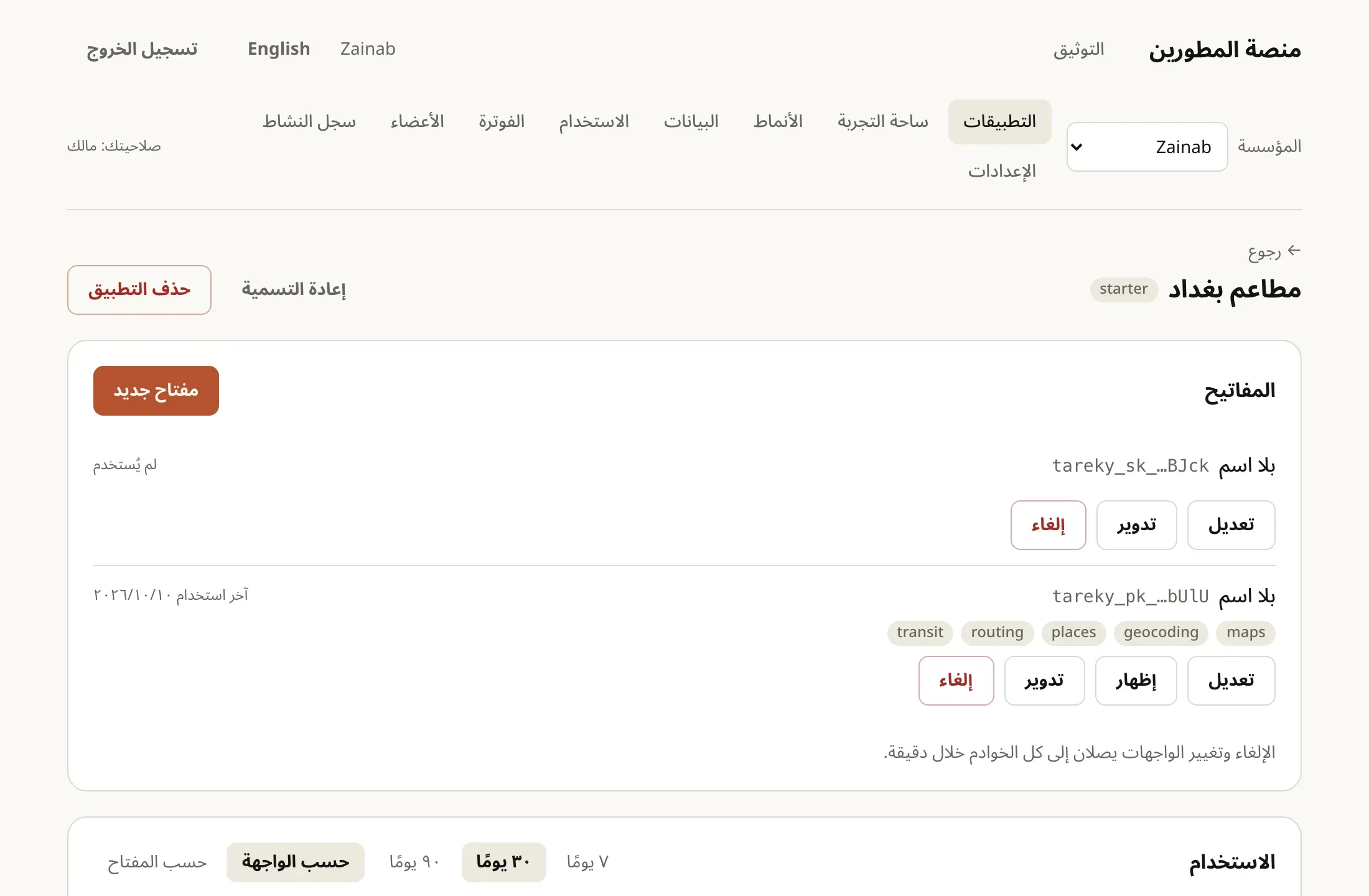Click the maps scope tag
This screenshot has width=1369, height=896.
[1246, 633]
